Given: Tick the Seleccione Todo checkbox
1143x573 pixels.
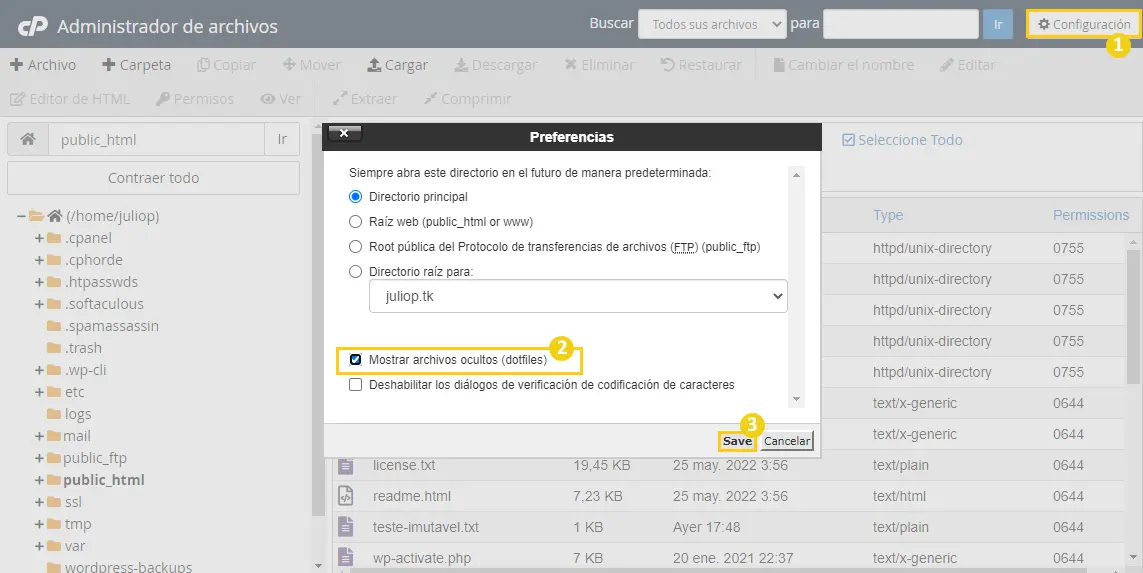Looking at the screenshot, I should click(x=849, y=140).
